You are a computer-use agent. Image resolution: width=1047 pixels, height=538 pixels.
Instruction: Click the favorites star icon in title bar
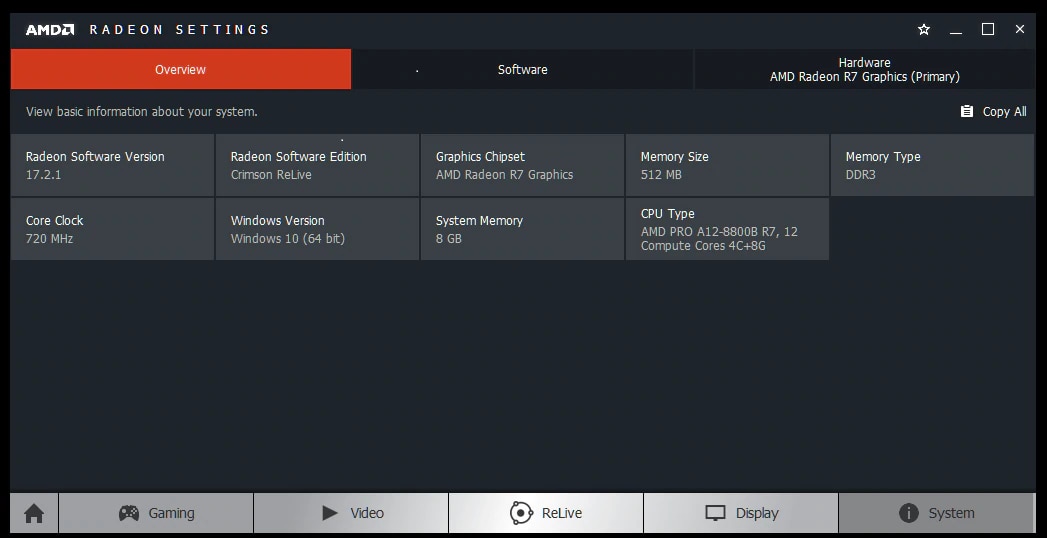(x=923, y=29)
